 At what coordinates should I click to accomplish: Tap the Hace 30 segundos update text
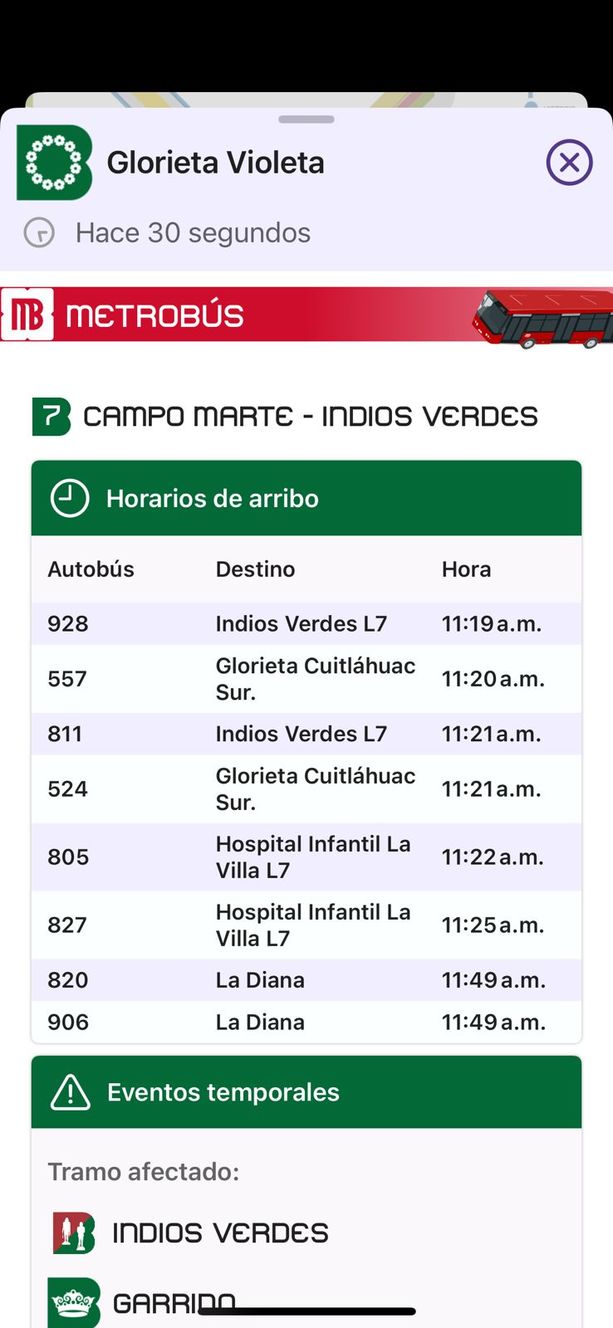pos(193,234)
